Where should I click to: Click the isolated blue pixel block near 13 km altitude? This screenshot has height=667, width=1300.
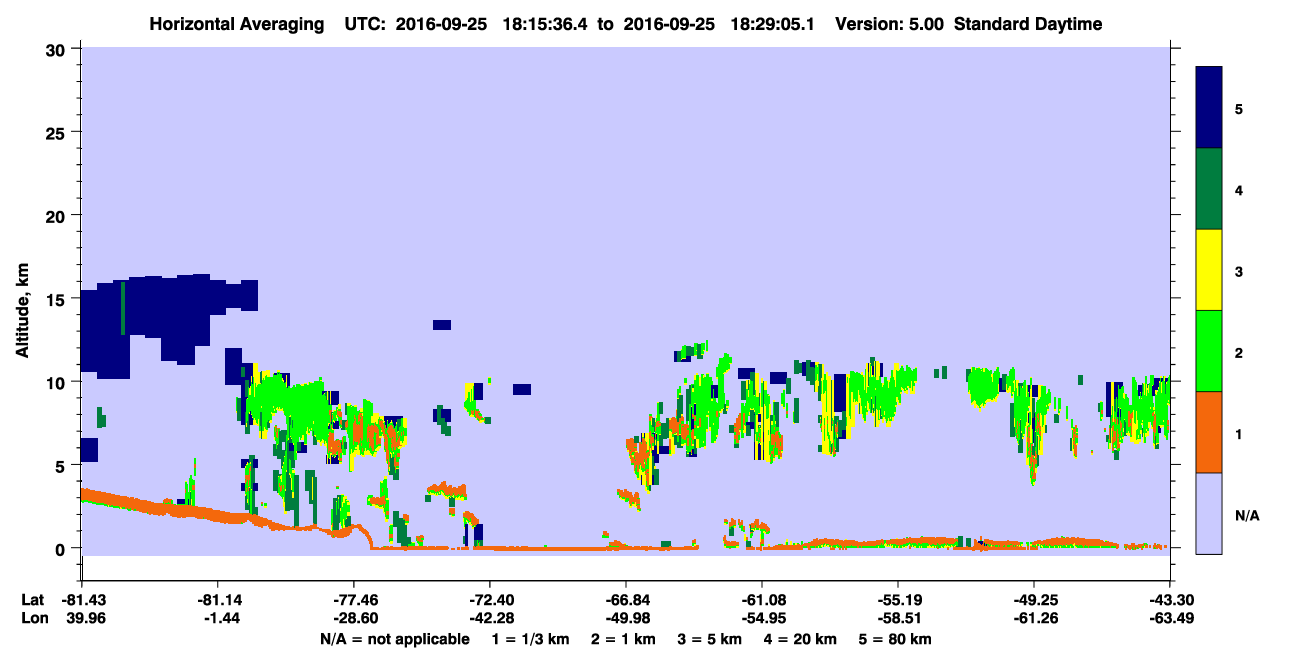442,324
